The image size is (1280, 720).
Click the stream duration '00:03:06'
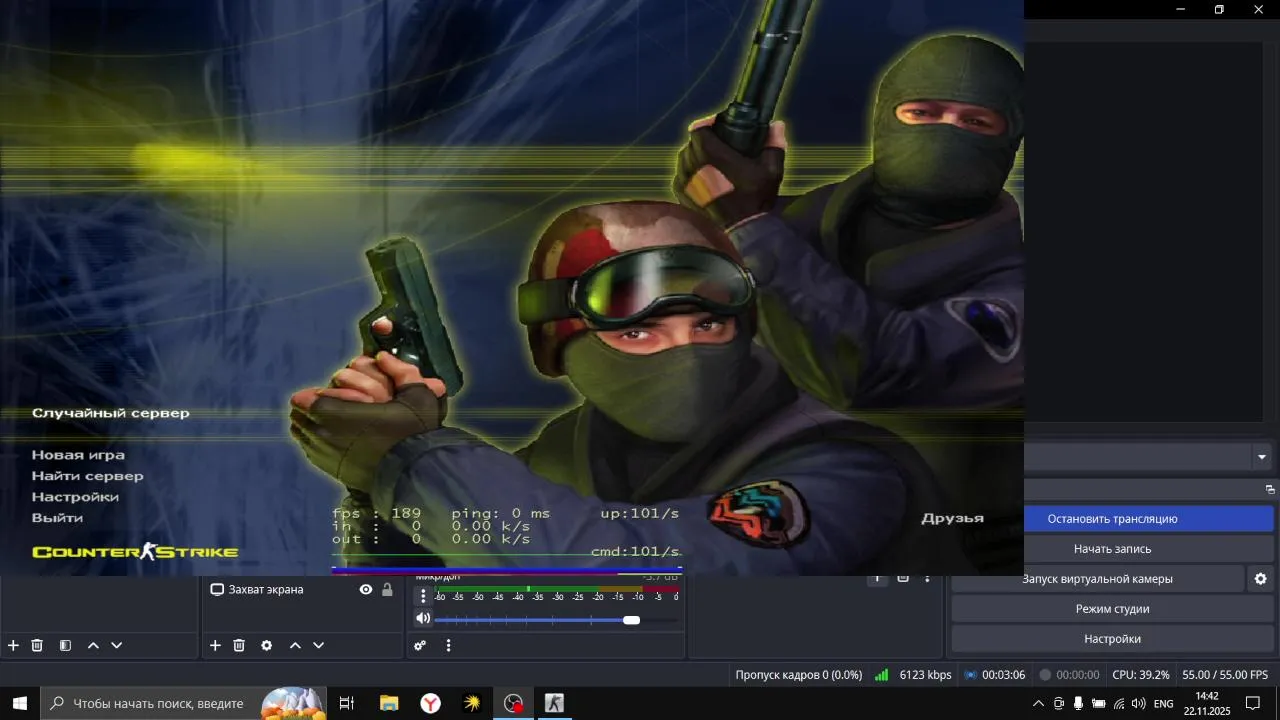tap(1003, 675)
